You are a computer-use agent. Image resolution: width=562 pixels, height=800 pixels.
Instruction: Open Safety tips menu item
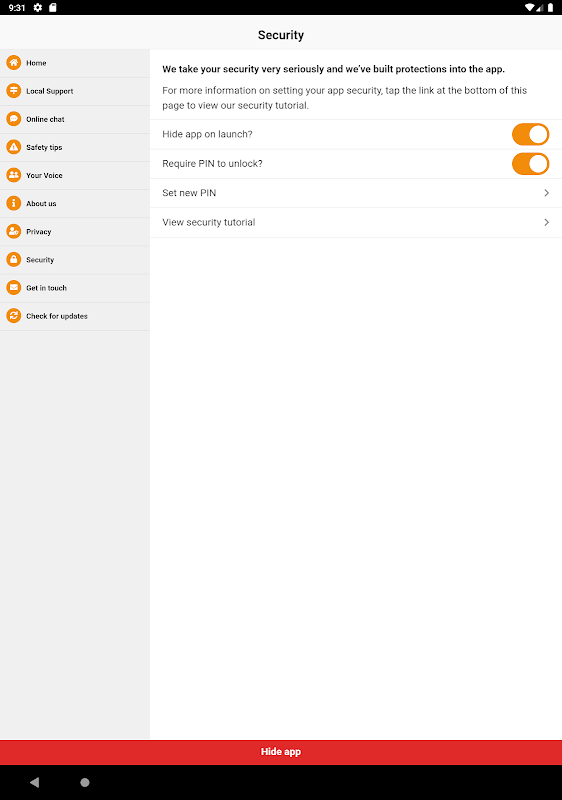click(x=75, y=147)
